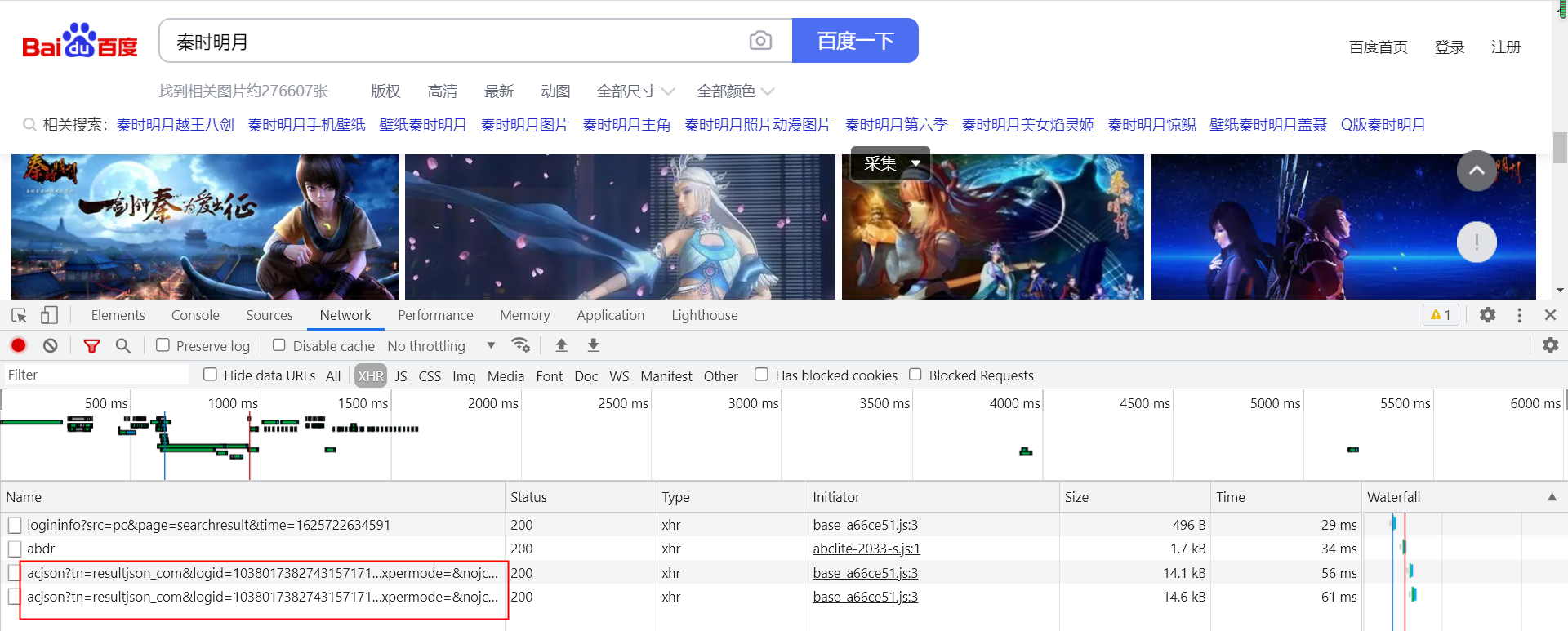
Task: Check Hide data URLs option
Action: click(x=211, y=375)
